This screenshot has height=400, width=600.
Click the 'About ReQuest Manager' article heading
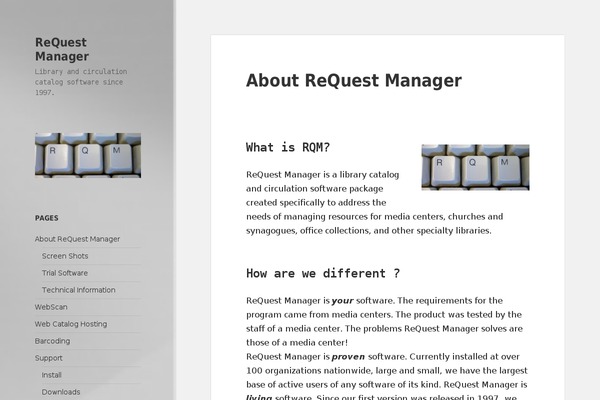click(x=354, y=80)
